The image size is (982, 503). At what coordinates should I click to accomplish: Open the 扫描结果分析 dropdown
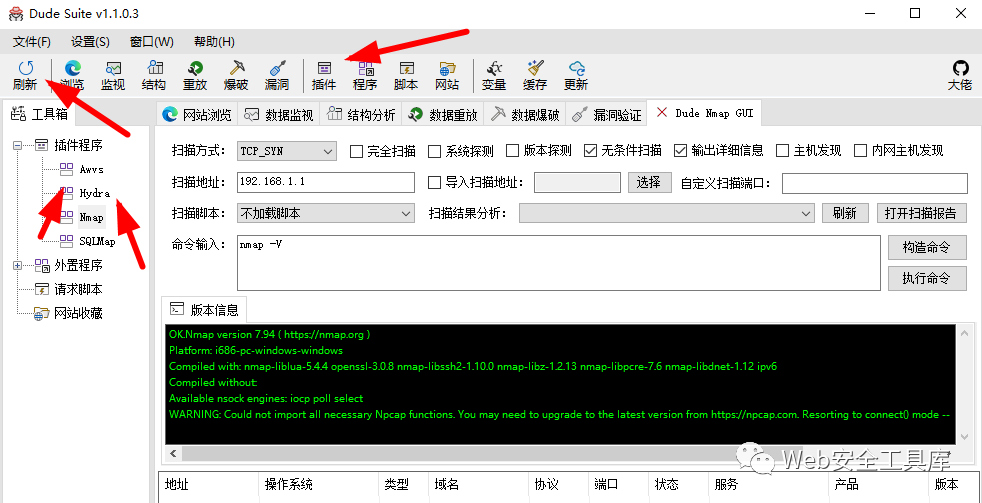pos(666,214)
